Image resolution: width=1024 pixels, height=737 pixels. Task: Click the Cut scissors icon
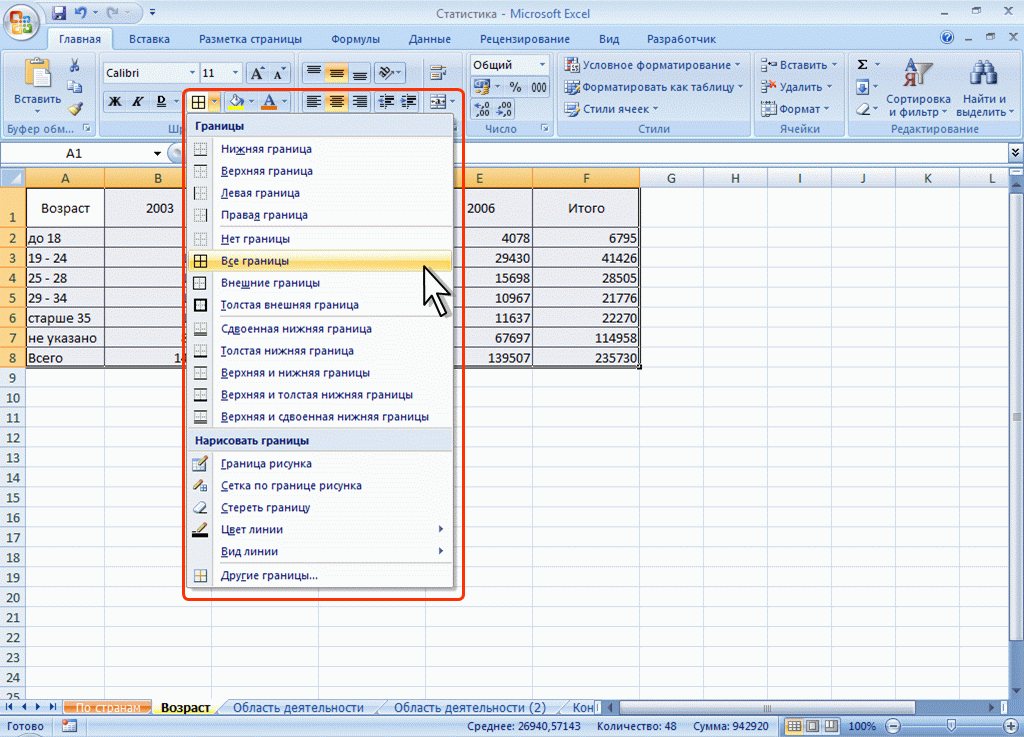75,65
